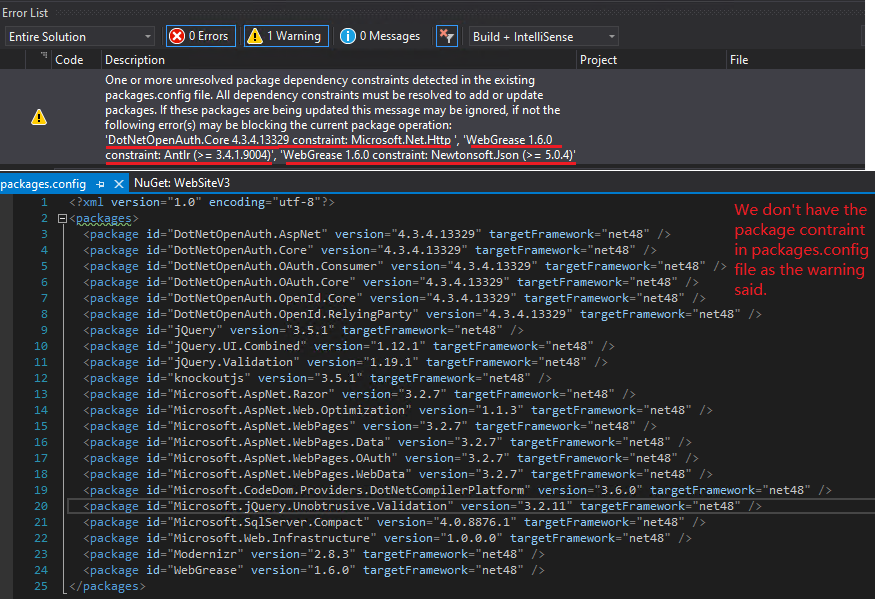
Task: Click the xml version declaration line
Action: pos(202,202)
